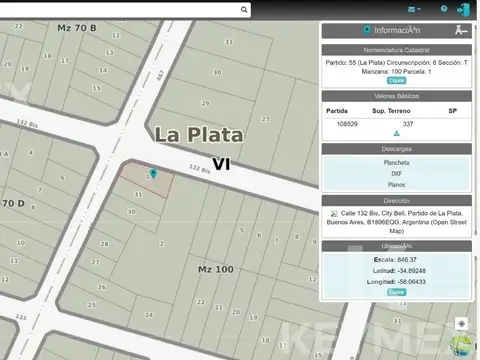Click the Partida column header

(337, 111)
